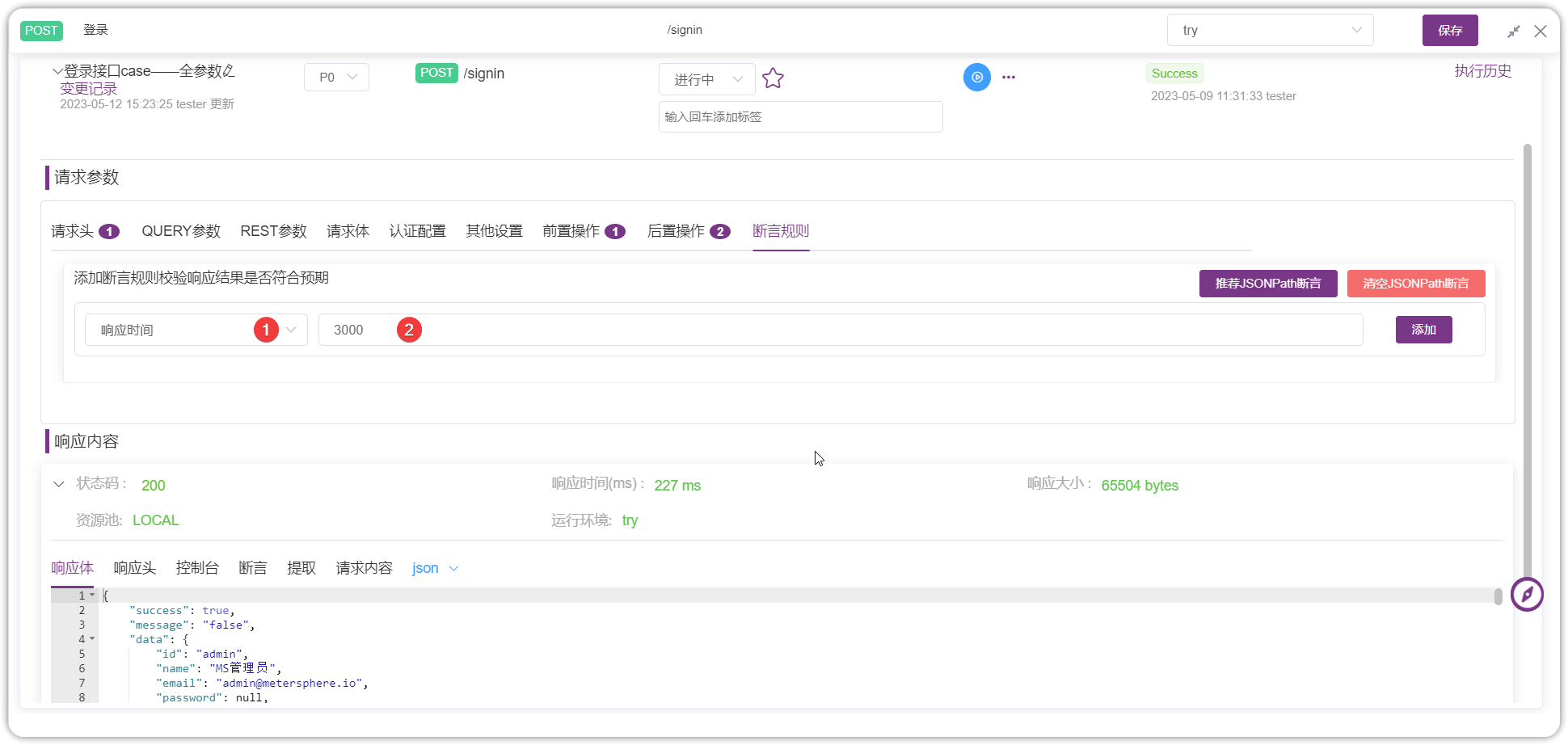
Task: Open the try environment dropdown
Action: (1270, 30)
